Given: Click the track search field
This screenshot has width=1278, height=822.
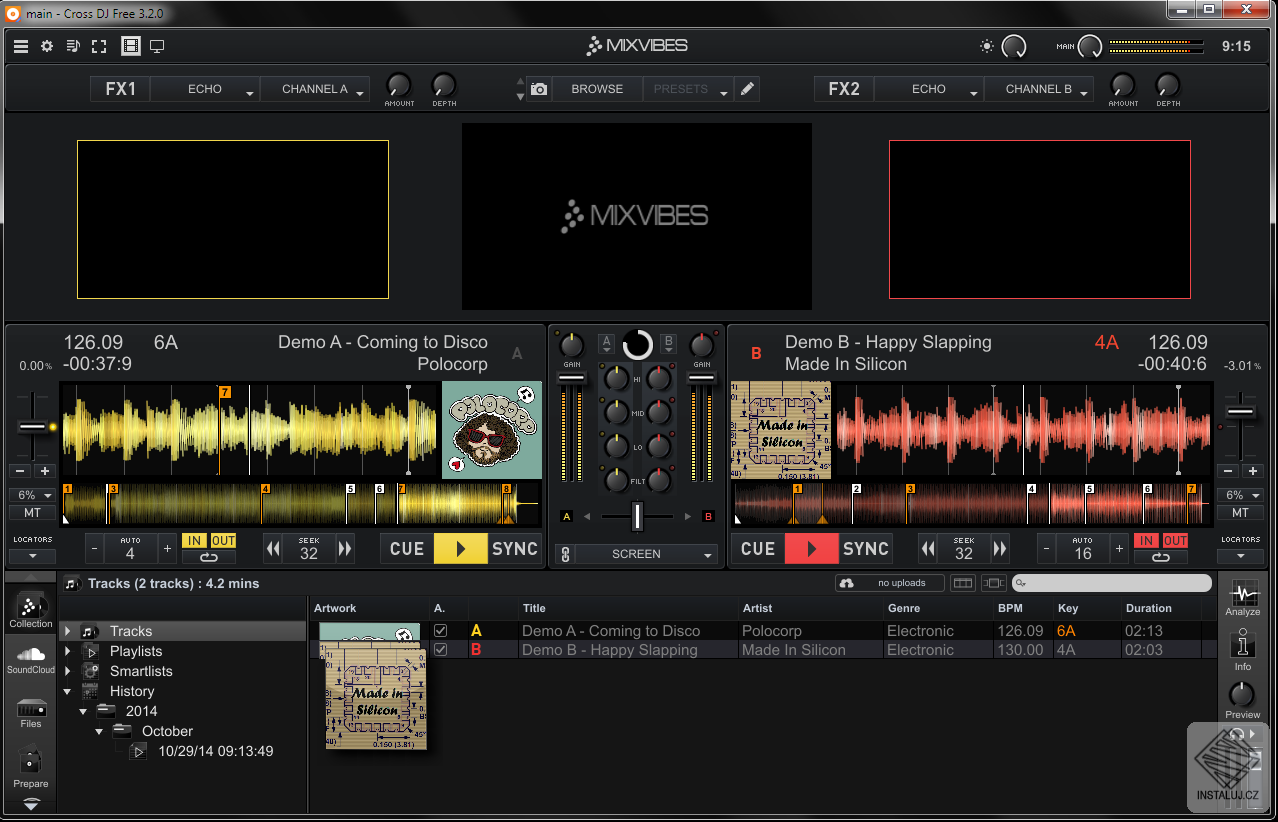Looking at the screenshot, I should [x=1112, y=583].
